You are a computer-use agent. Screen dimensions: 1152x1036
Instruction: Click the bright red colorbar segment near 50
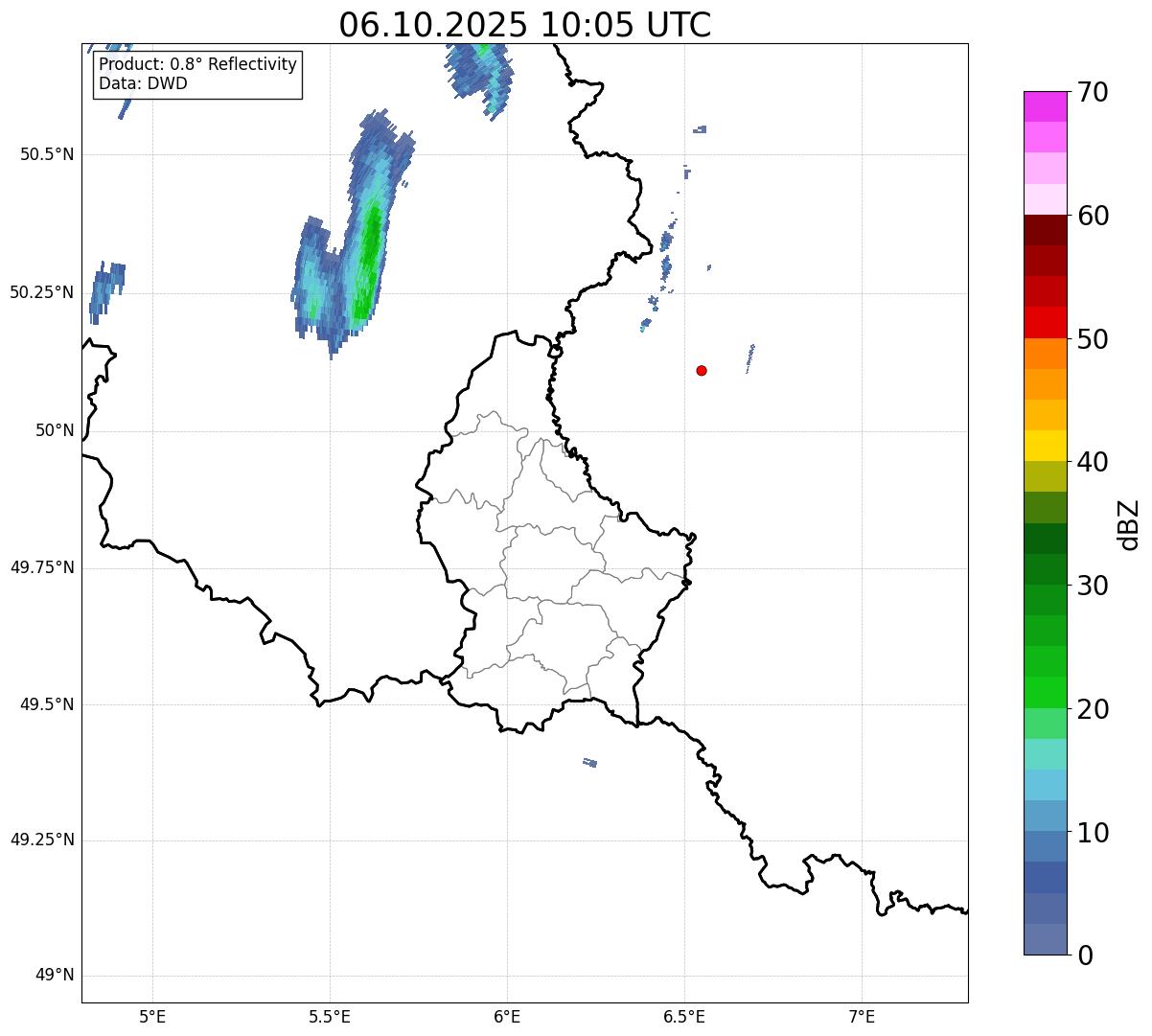pos(1045,322)
